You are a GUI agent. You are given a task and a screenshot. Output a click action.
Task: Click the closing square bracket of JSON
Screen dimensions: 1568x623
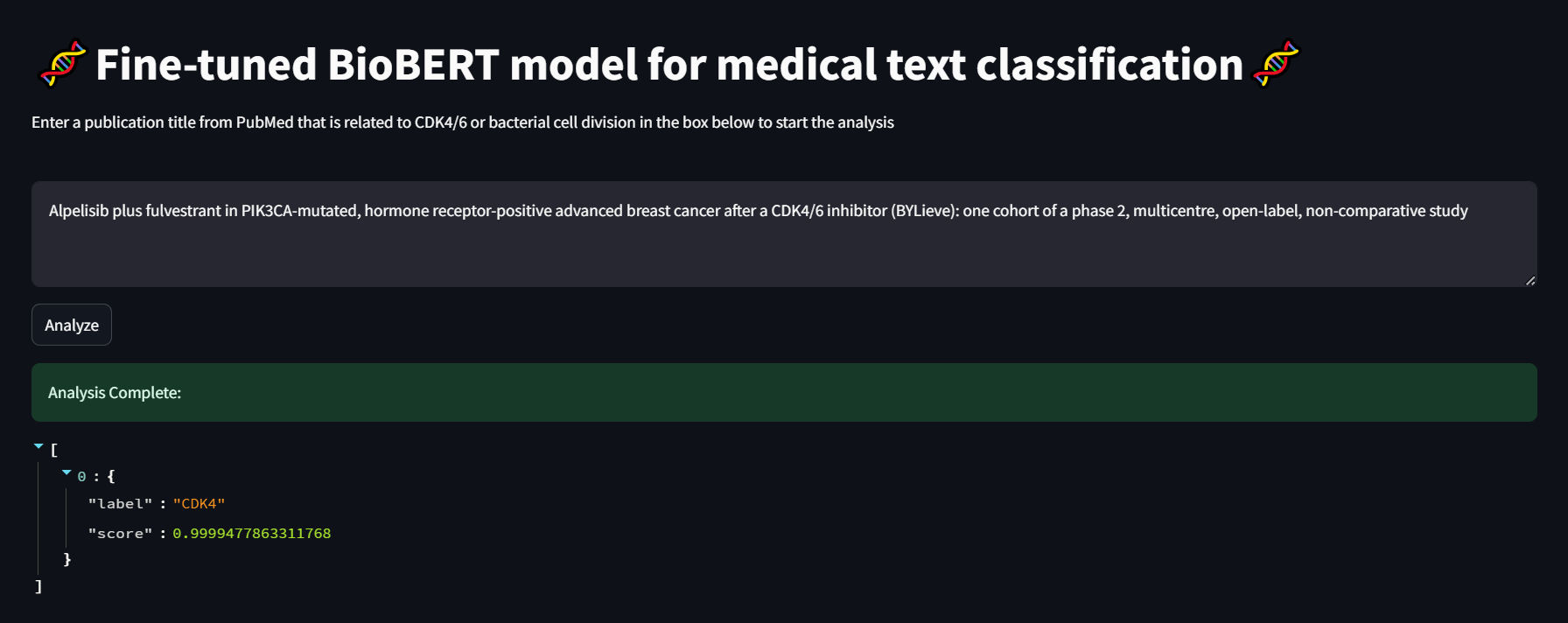pos(38,586)
